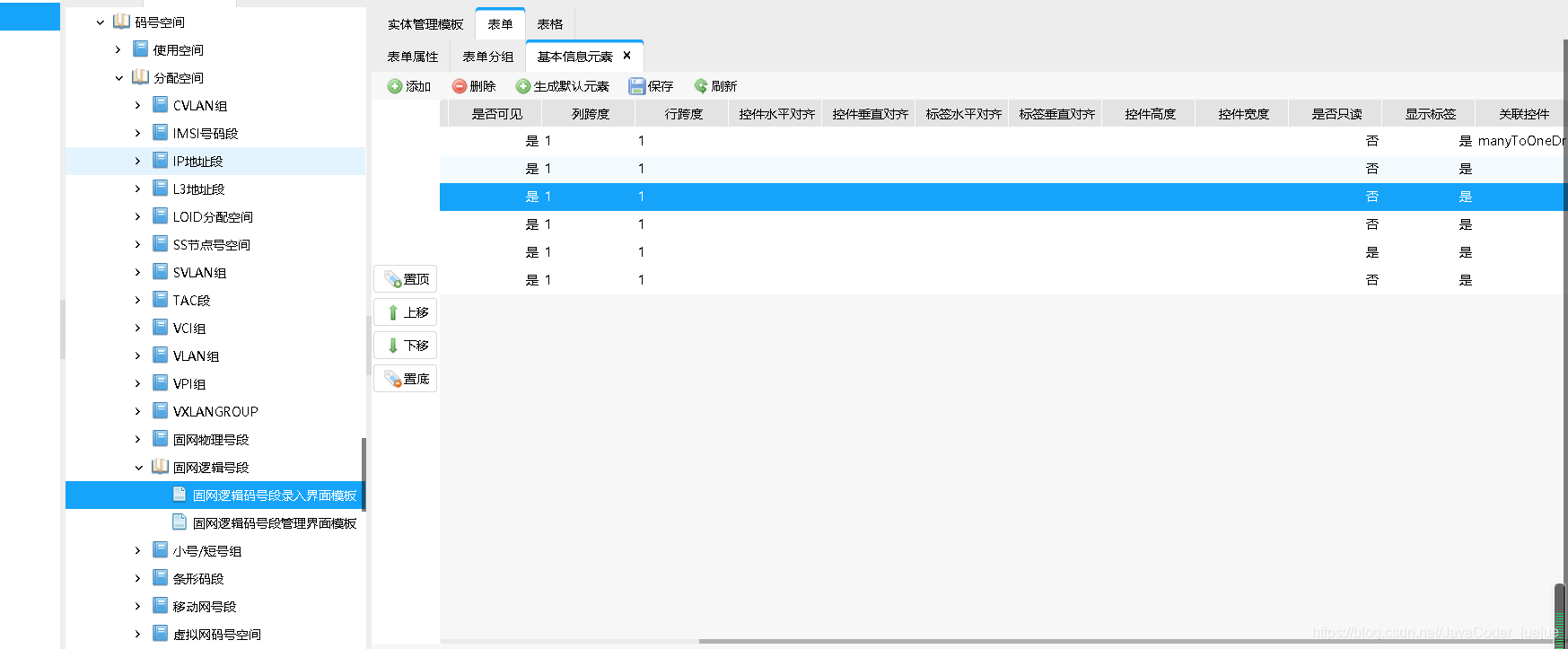This screenshot has height=649, width=1568.
Task: Click the manyToOneDr cell in first row
Action: [1520, 141]
